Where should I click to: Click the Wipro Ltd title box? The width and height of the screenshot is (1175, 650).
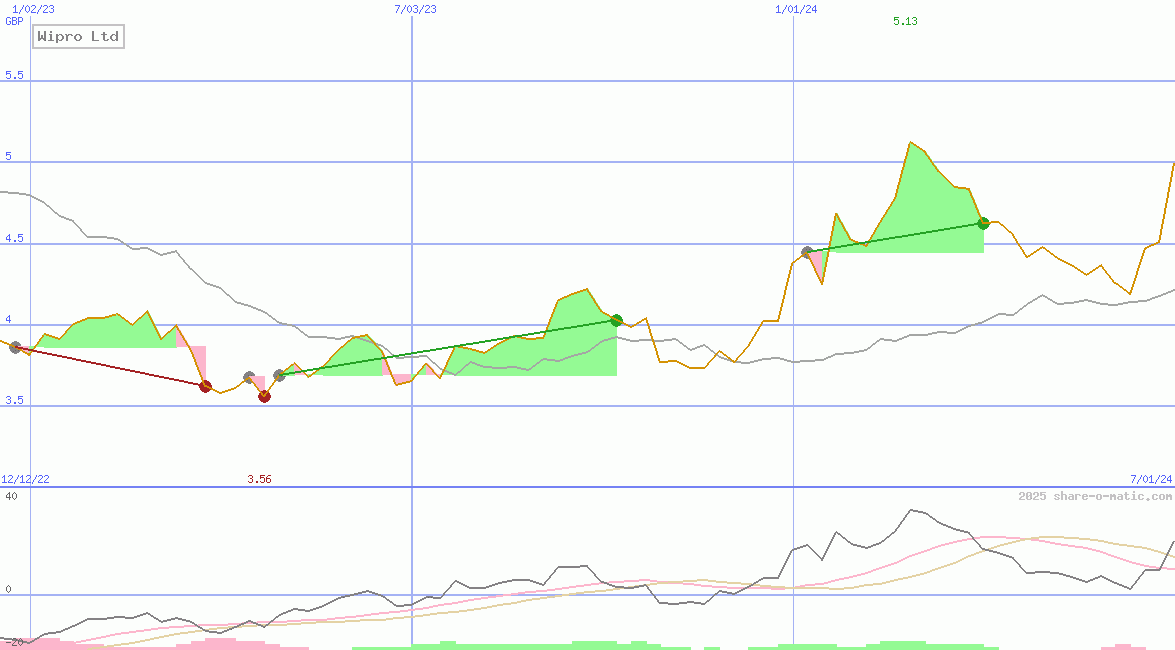[78, 36]
